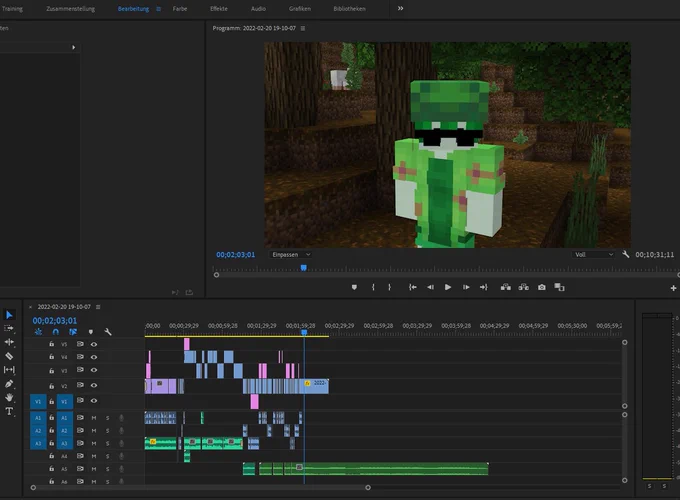680x500 pixels.
Task: Switch to Farbe workspace
Action: pos(180,9)
